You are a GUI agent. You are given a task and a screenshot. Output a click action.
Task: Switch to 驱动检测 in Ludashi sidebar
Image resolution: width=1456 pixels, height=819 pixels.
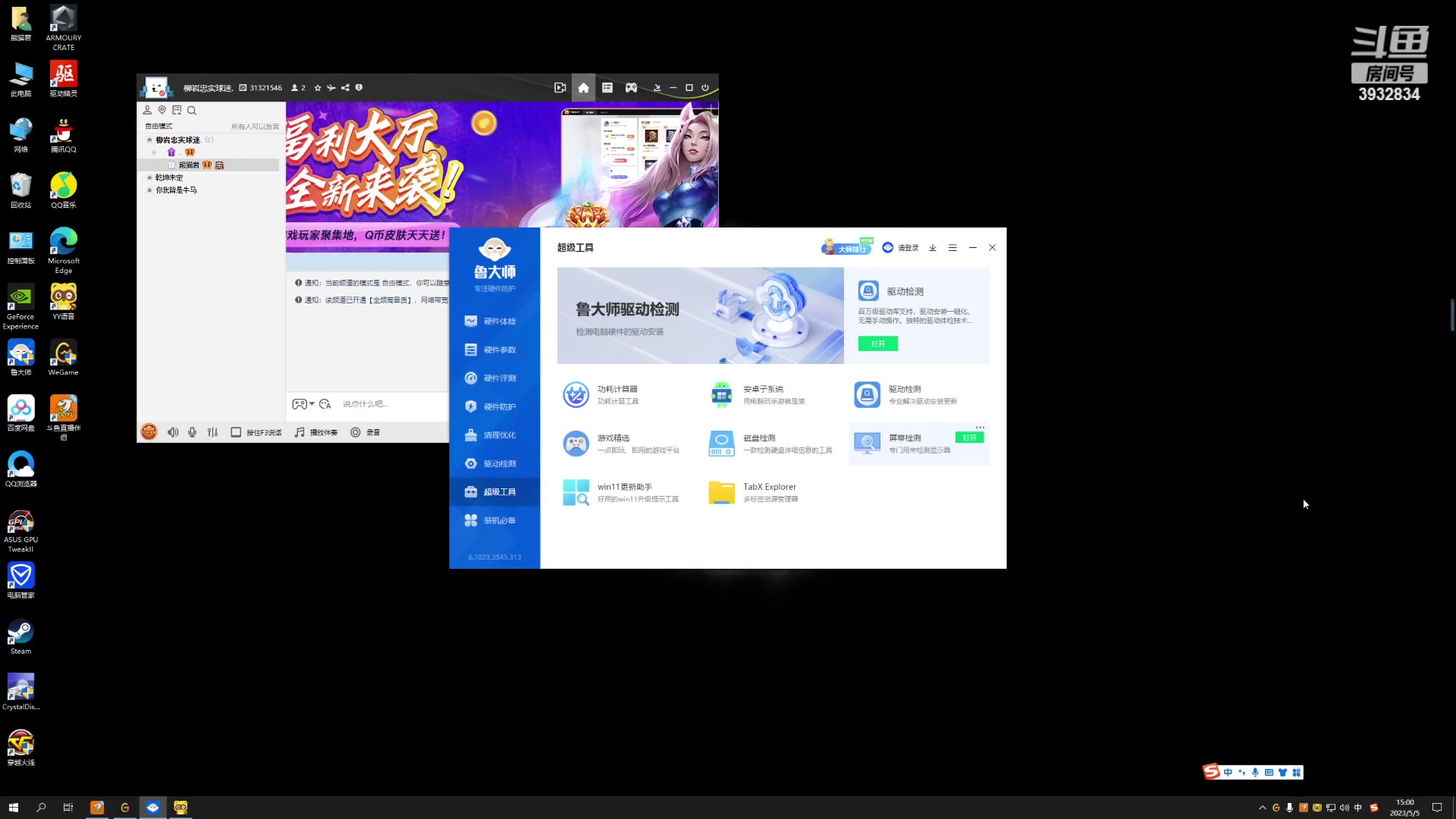(x=494, y=463)
